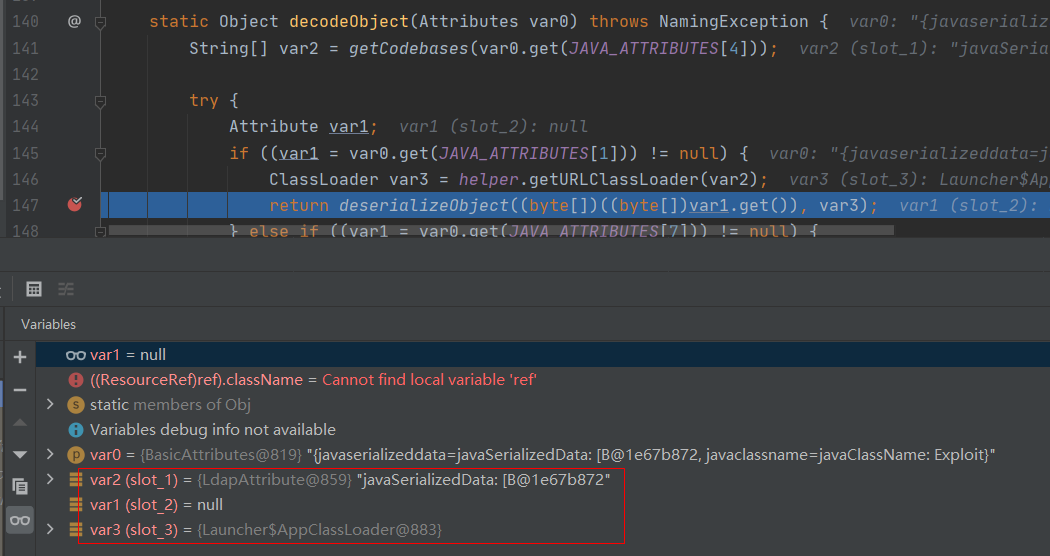The image size is (1050, 556).
Task: Click the Evaluate Expression calculator icon
Action: point(34,289)
